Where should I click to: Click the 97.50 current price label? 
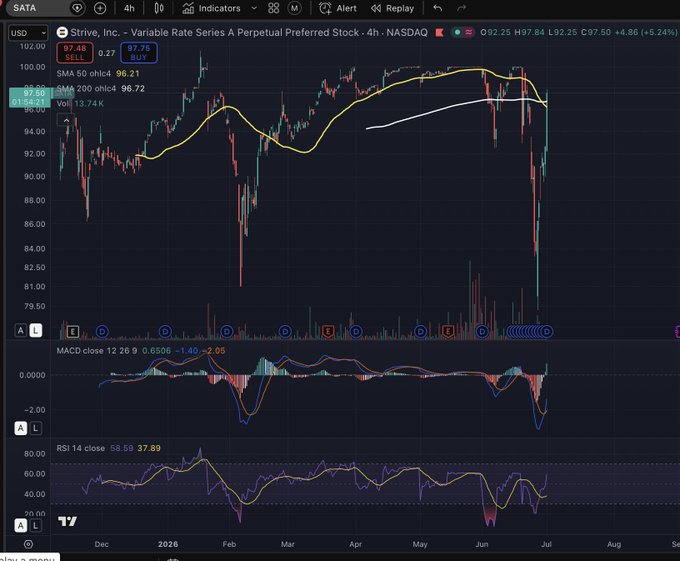29,97
